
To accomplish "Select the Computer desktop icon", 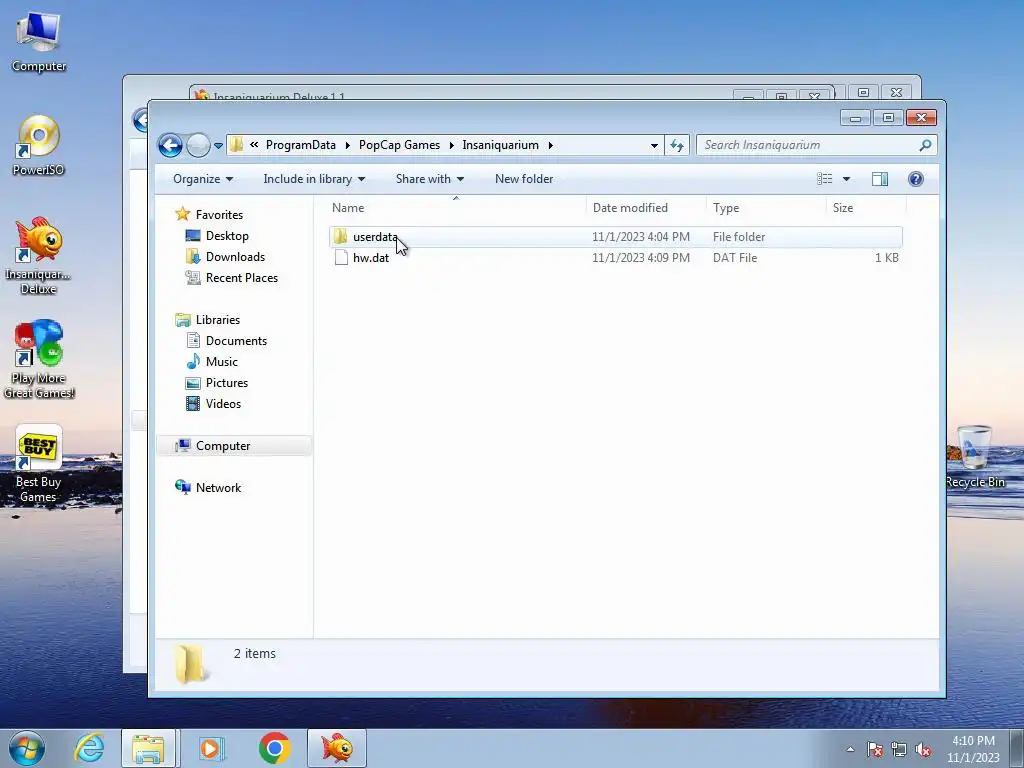I will click(x=39, y=43).
